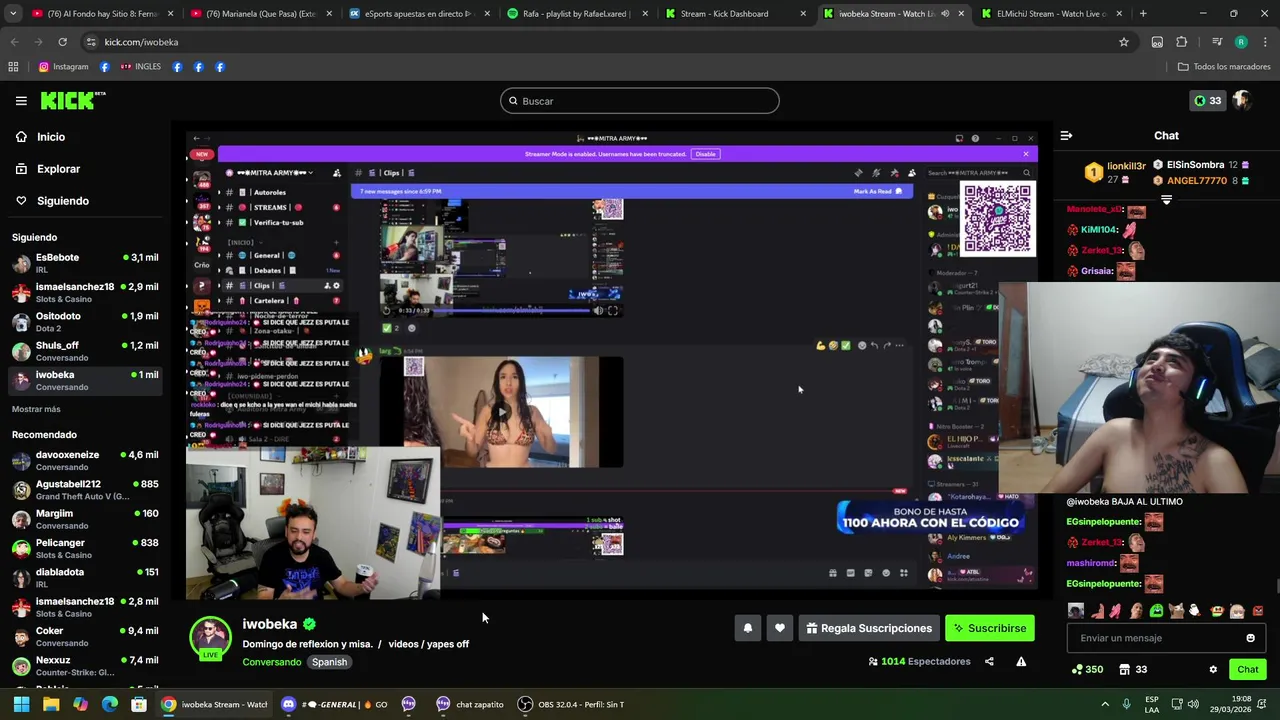Screen dimensions: 1280x720
Task: Insert the green crying blob emote
Action: pyautogui.click(x=1157, y=610)
